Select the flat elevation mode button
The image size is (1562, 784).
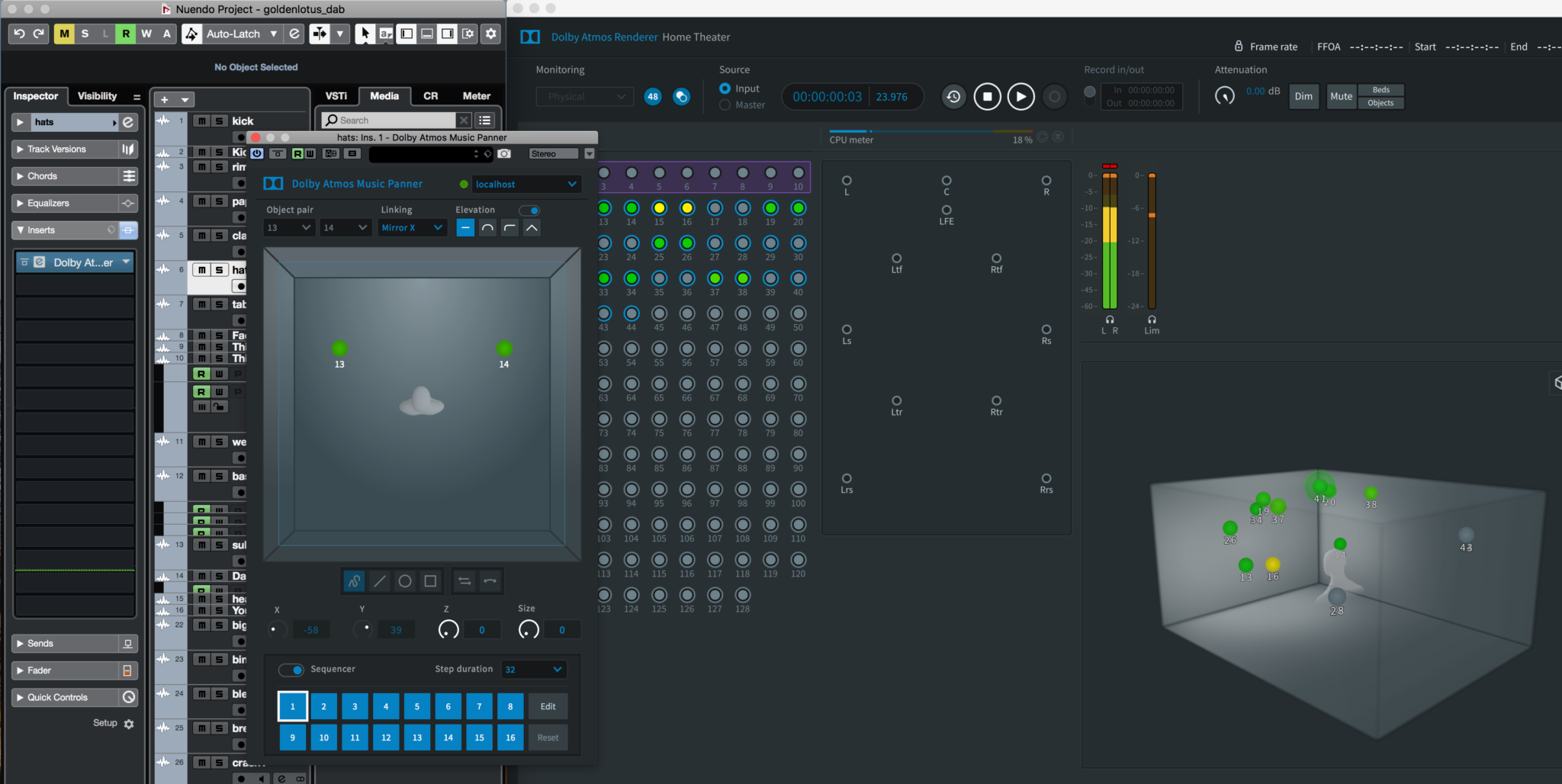[x=465, y=227]
